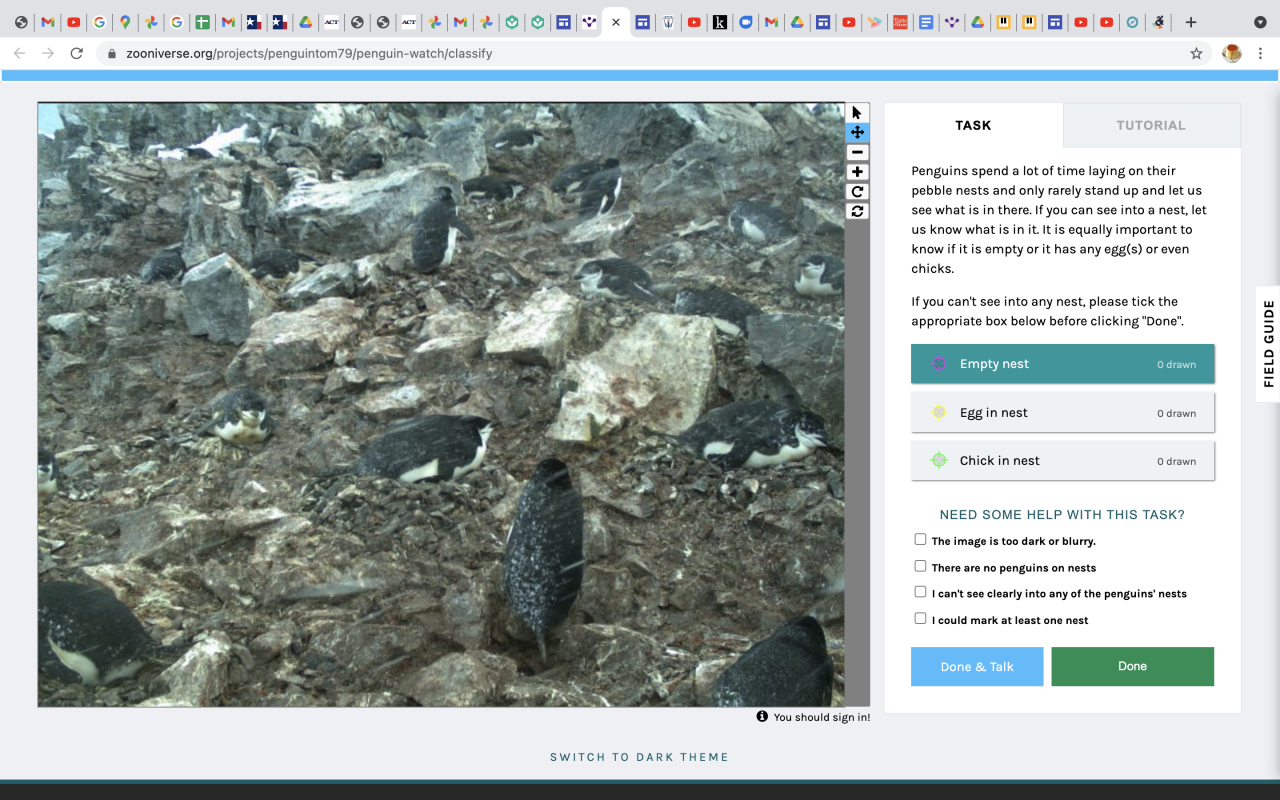Click the Done & Talk button
Image resolution: width=1280 pixels, height=800 pixels.
coord(977,666)
